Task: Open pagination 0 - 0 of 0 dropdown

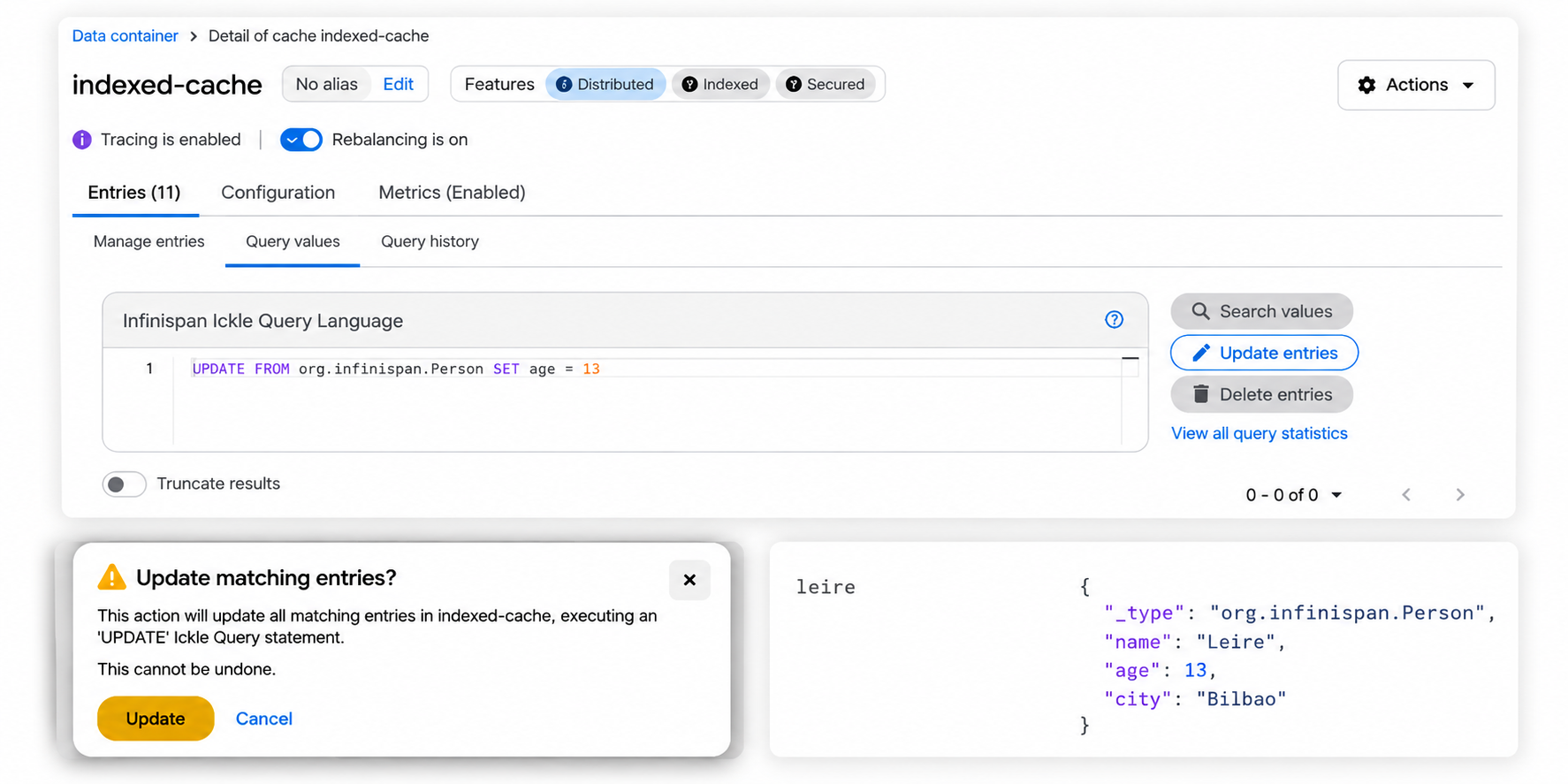Action: 1294,495
